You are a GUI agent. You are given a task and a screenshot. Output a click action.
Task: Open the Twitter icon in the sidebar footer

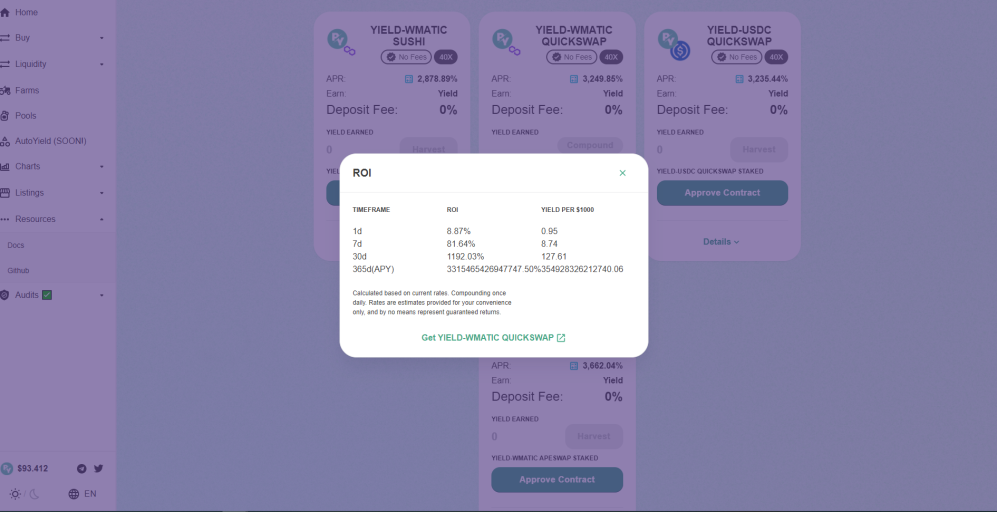click(x=99, y=469)
